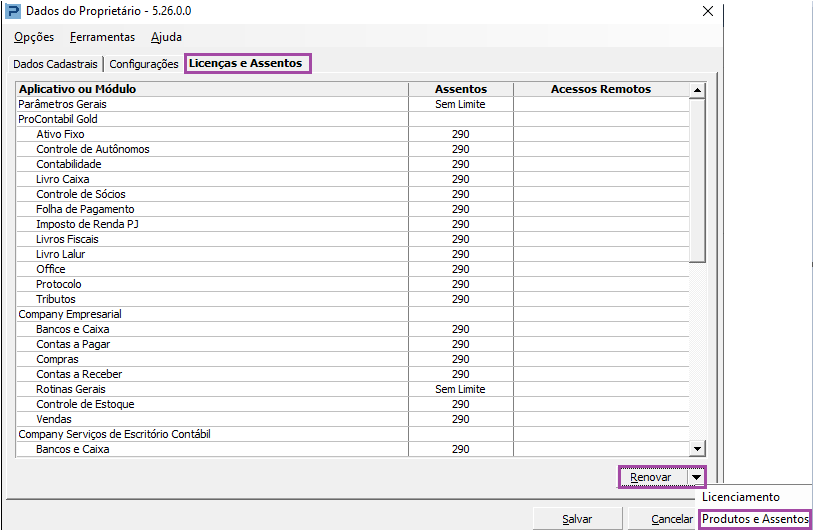Select the Ativo Fixo module row
The width and height of the screenshot is (814, 531).
(x=352, y=134)
